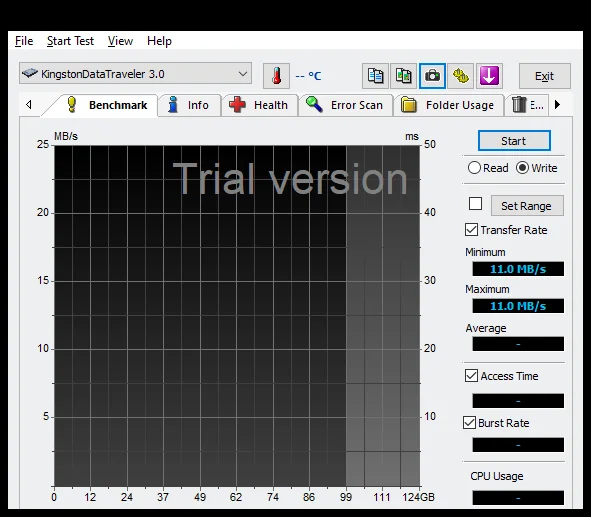591x517 pixels.
Task: Tick the checkbox beside Set Range
Action: [475, 204]
